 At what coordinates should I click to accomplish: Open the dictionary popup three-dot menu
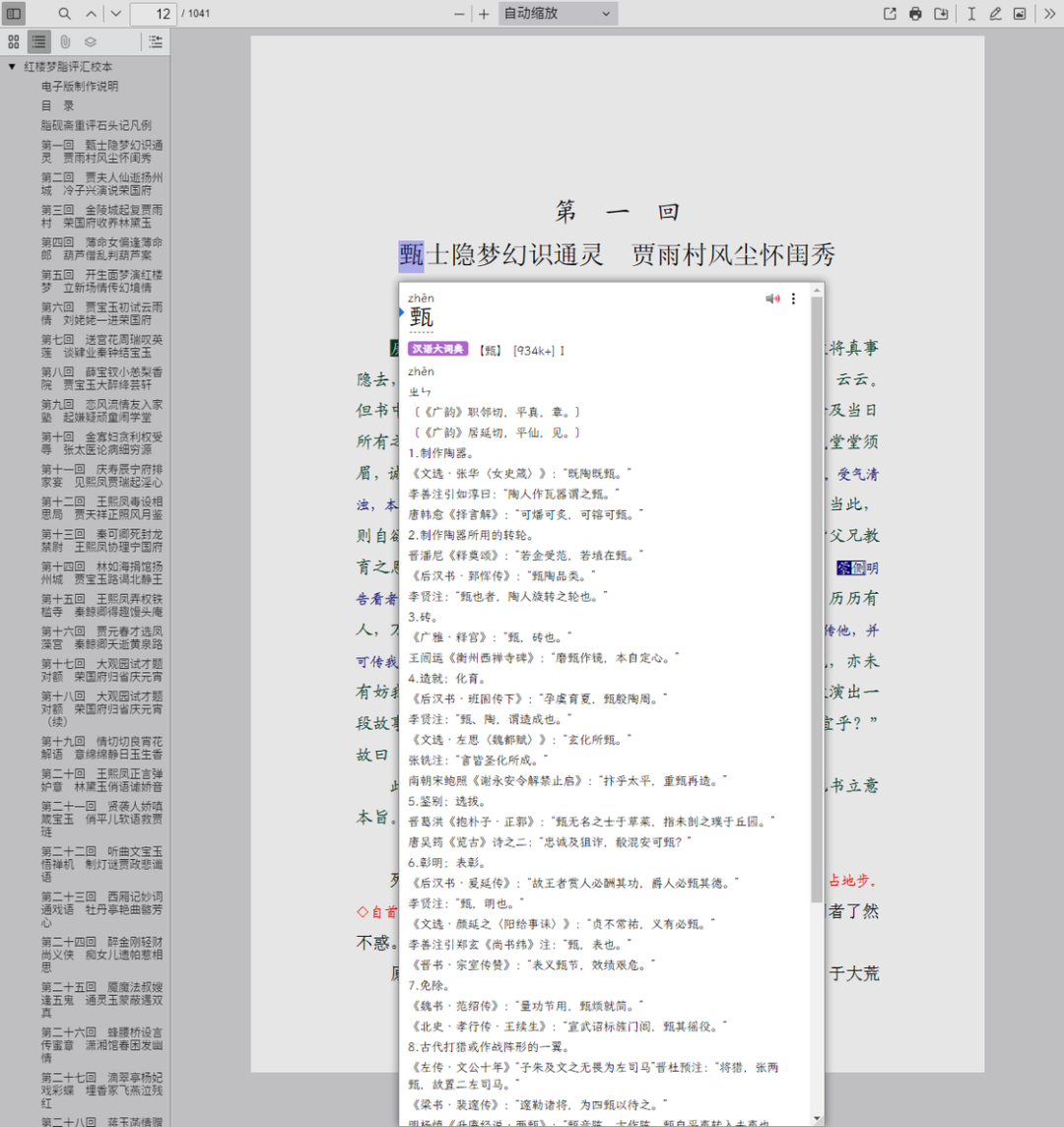pos(794,299)
